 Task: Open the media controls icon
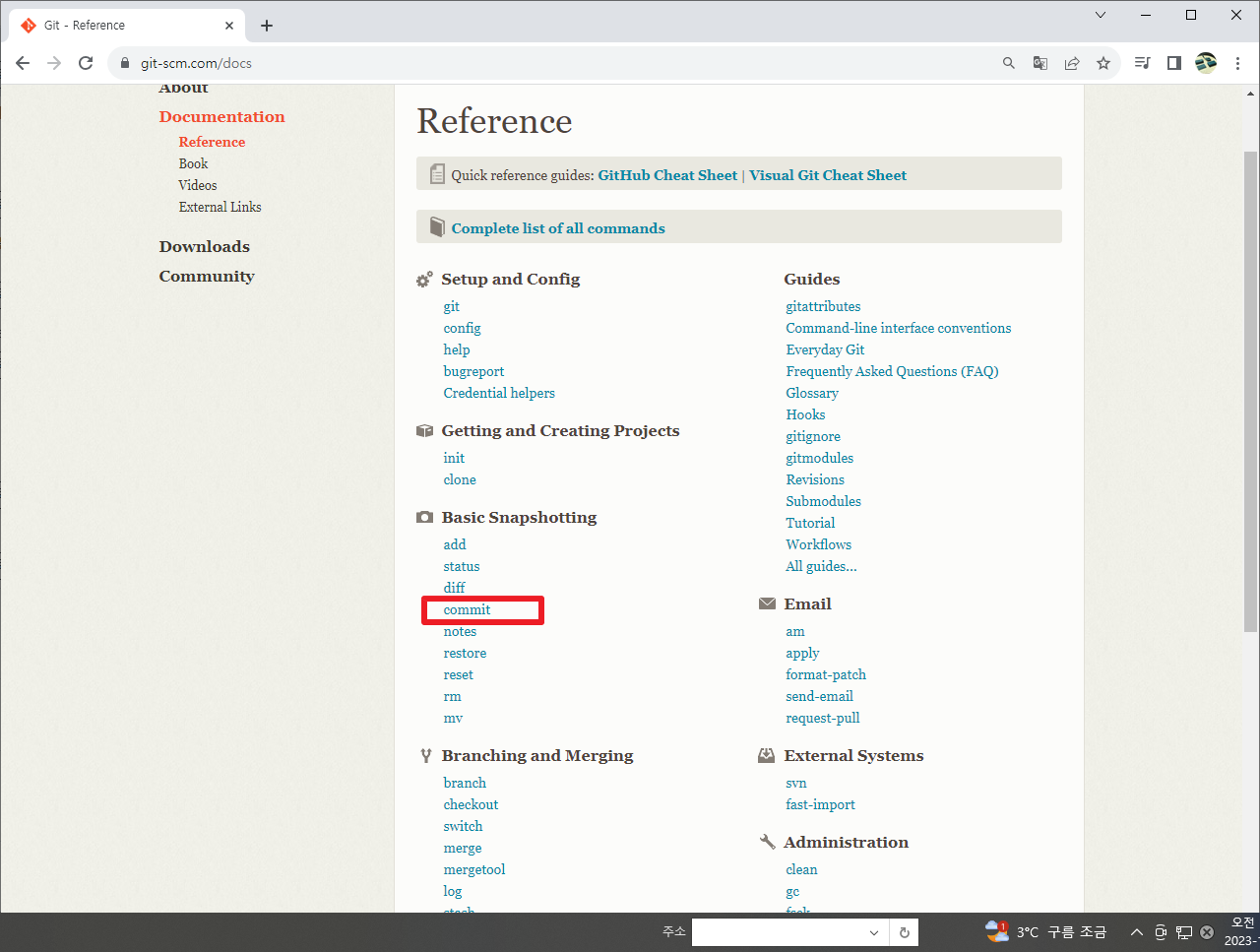click(x=1142, y=63)
